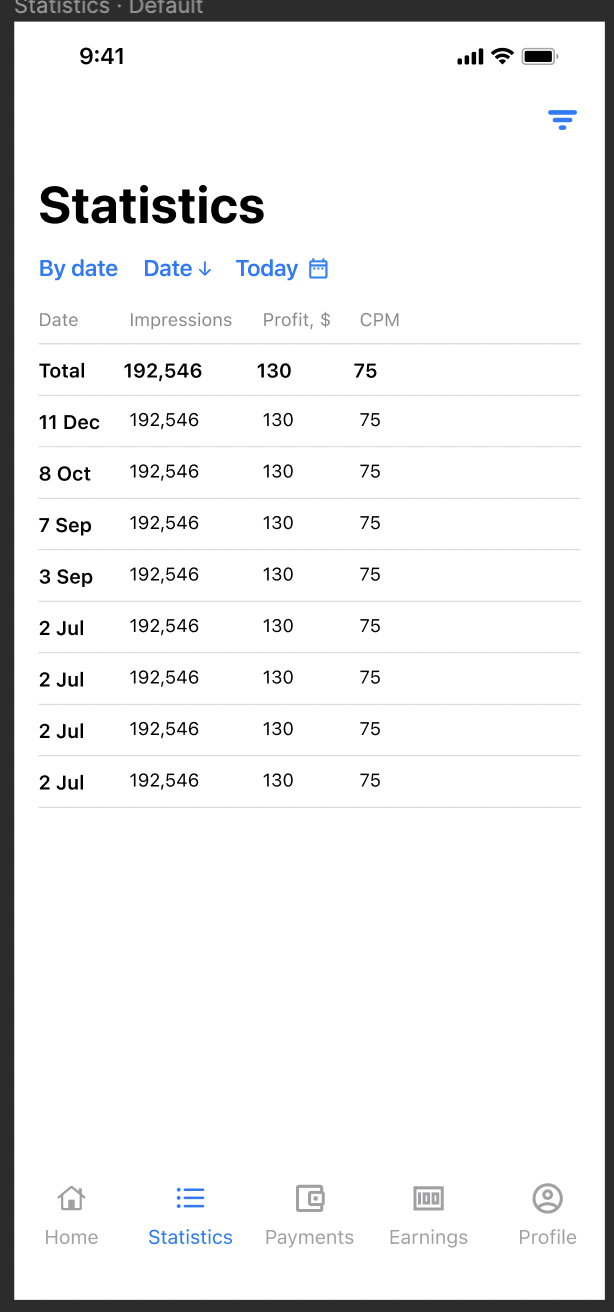Switch to the Earnings tab label
The image size is (614, 1312).
[428, 1237]
